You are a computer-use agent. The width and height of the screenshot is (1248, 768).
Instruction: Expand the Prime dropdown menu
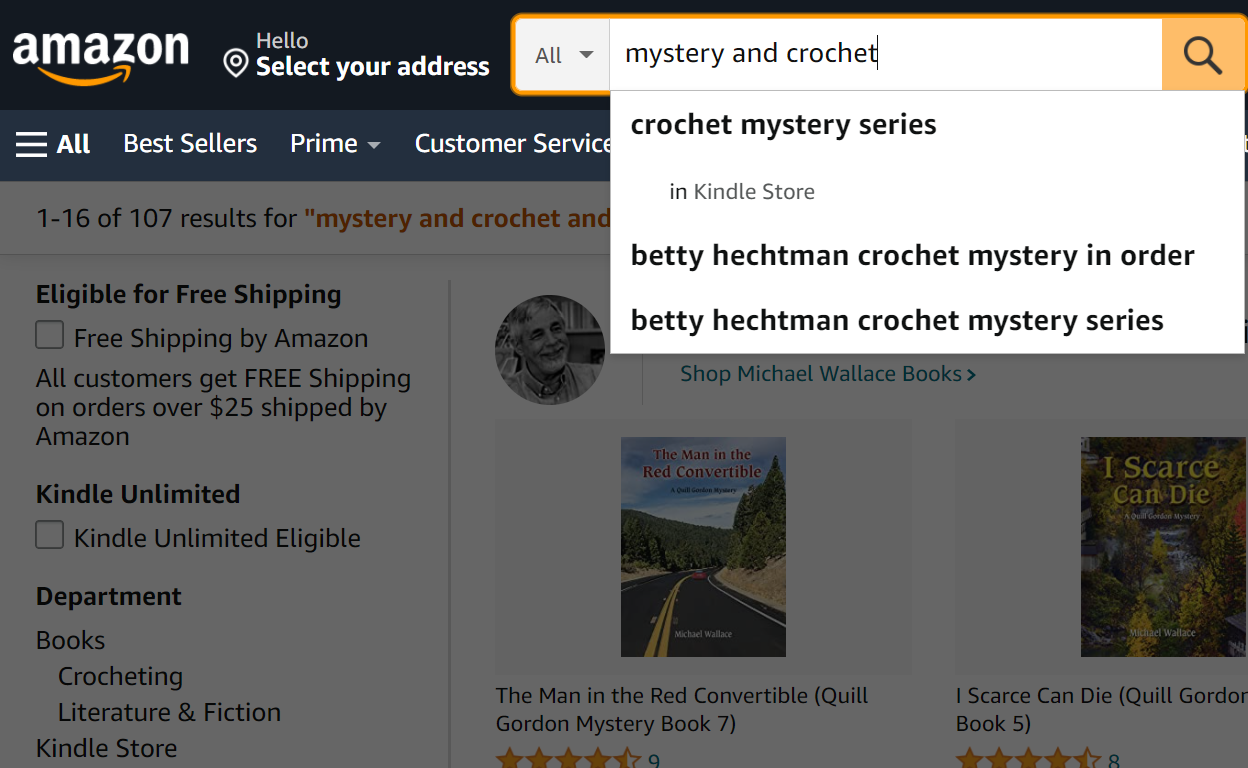(335, 144)
